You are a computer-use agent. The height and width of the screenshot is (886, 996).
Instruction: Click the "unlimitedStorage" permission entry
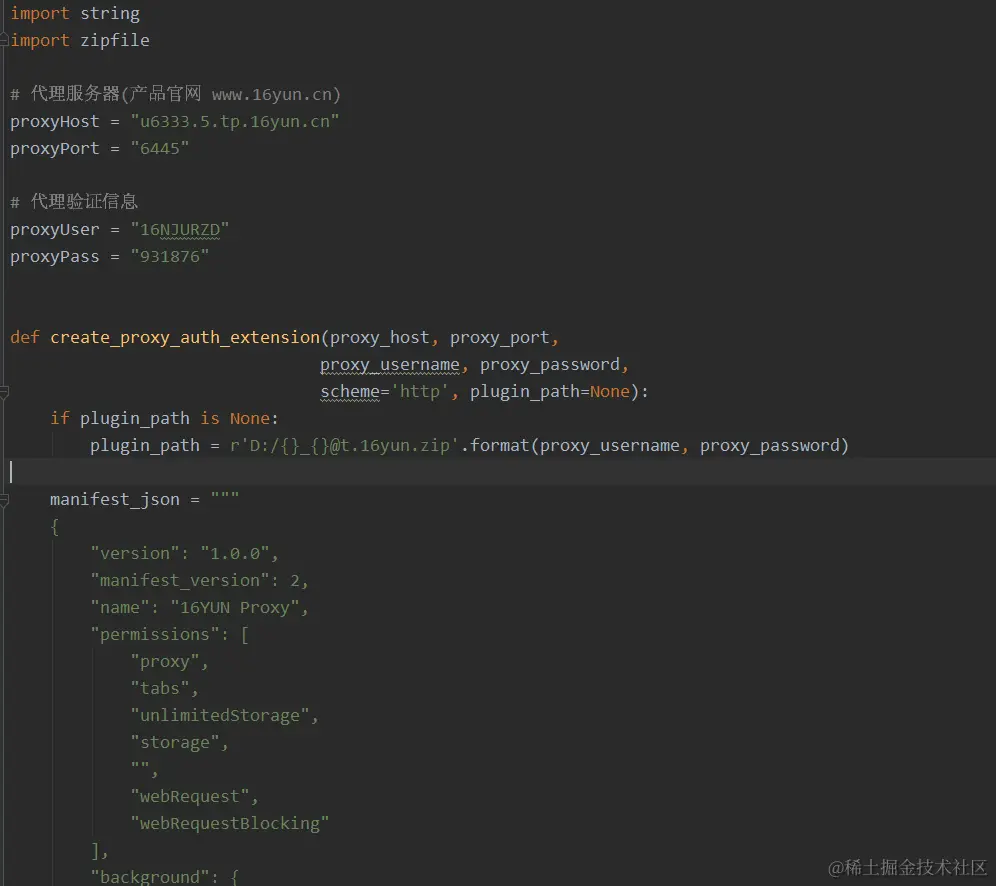[219, 715]
